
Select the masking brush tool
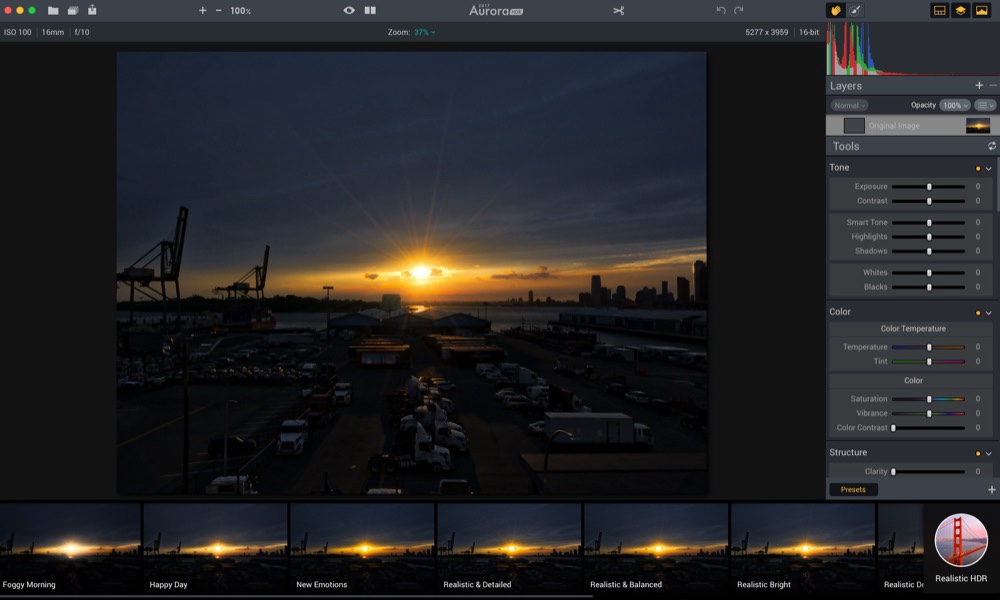coord(855,10)
